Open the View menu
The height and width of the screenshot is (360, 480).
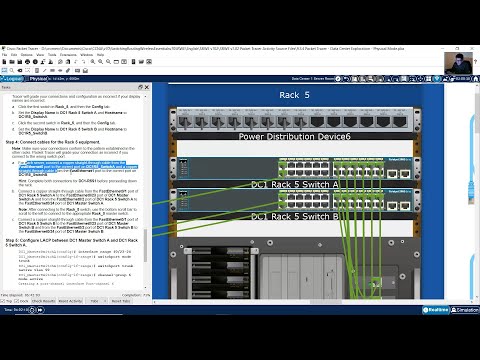tap(40, 55)
